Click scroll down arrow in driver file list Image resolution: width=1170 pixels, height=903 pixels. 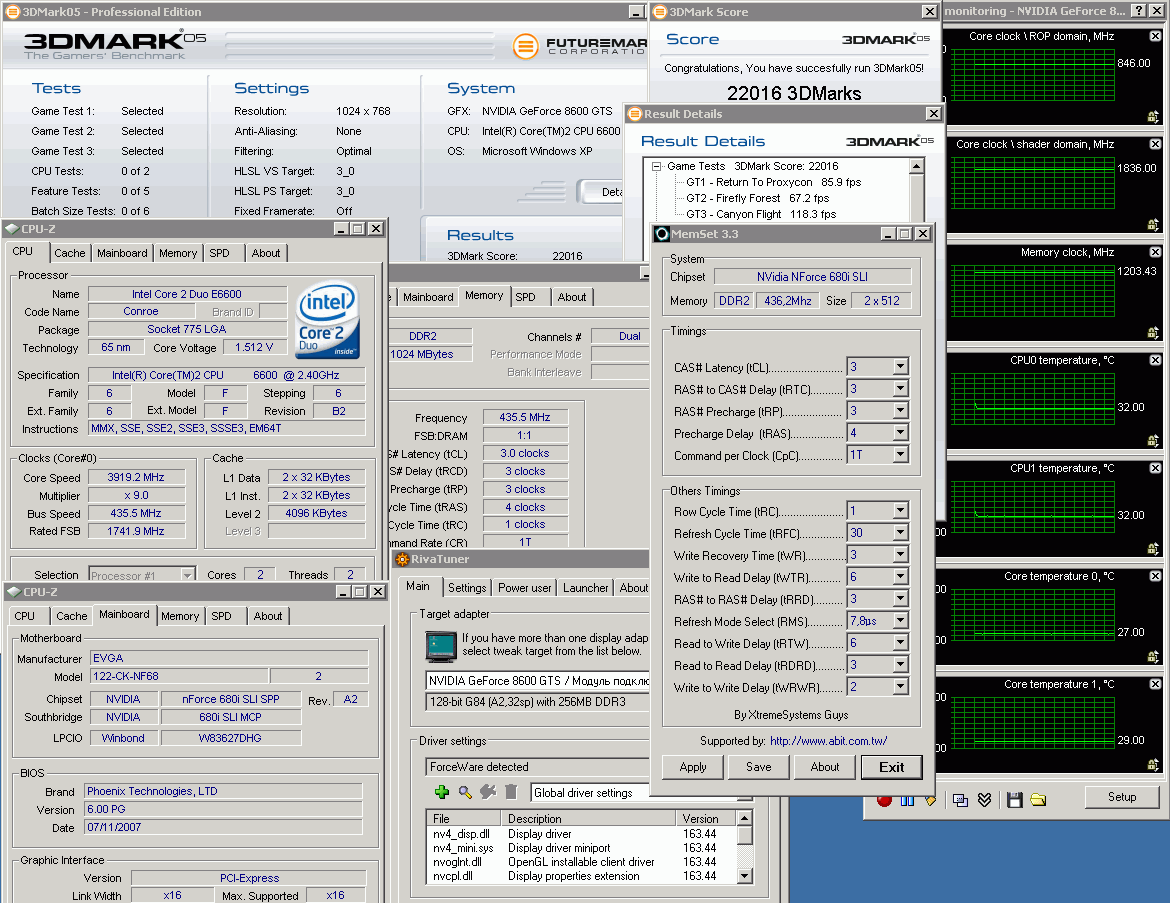pyautogui.click(x=744, y=875)
